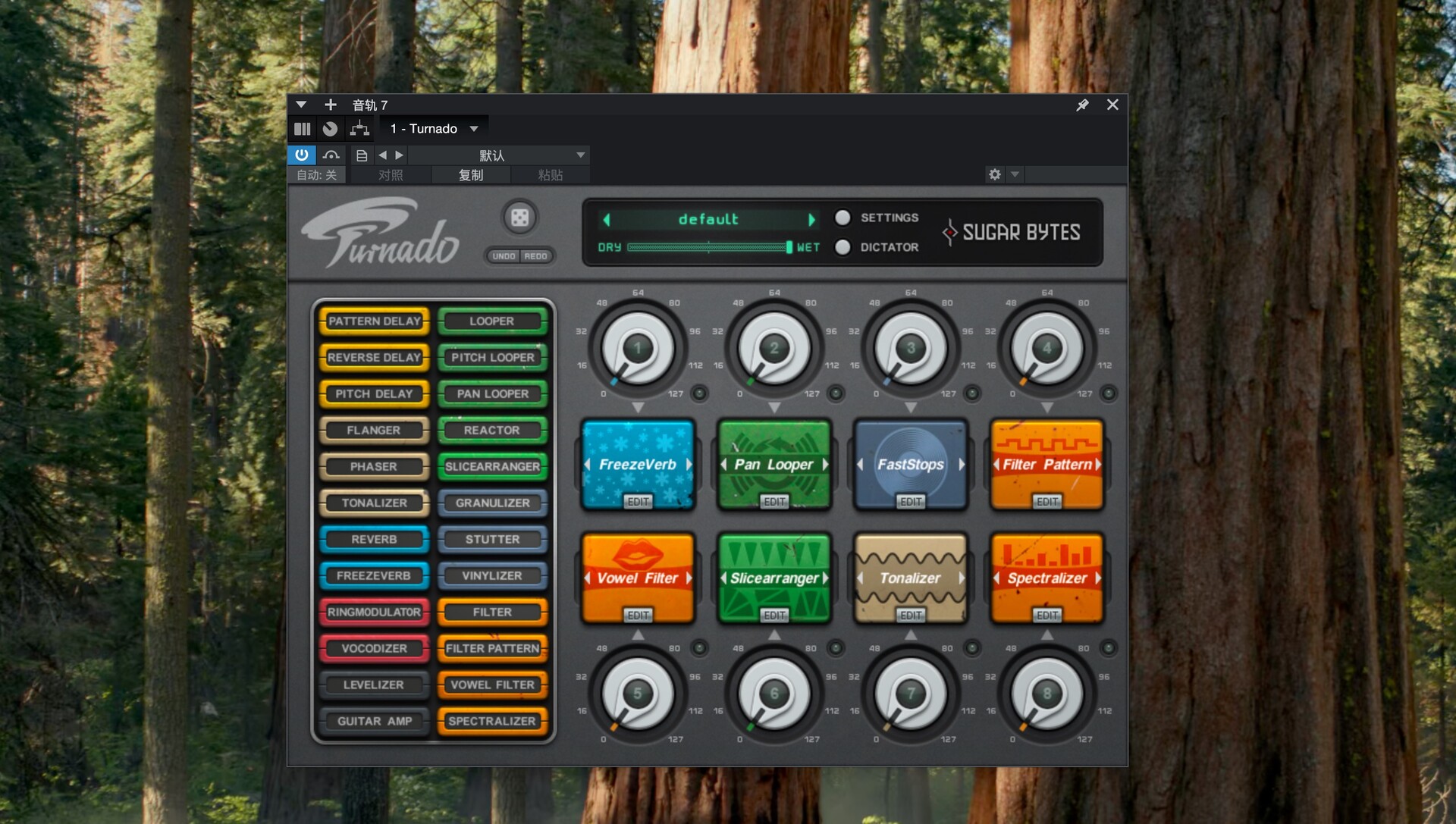Toggle the plugin power bypass button
This screenshot has width=1456, height=824.
pos(302,155)
